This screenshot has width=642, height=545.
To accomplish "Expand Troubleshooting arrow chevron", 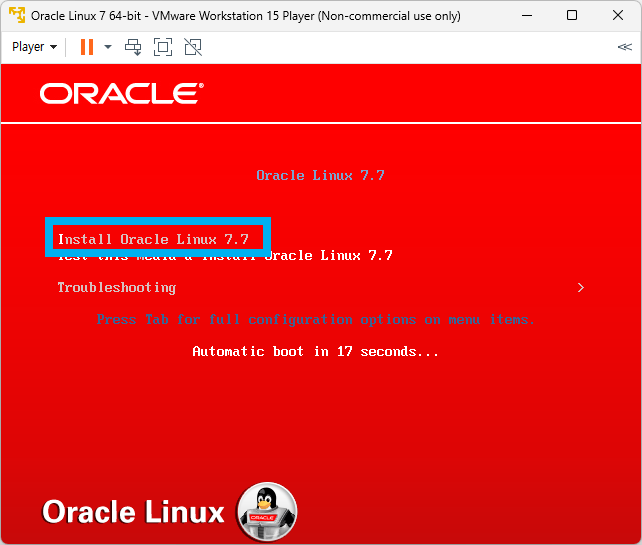I will tap(581, 287).
